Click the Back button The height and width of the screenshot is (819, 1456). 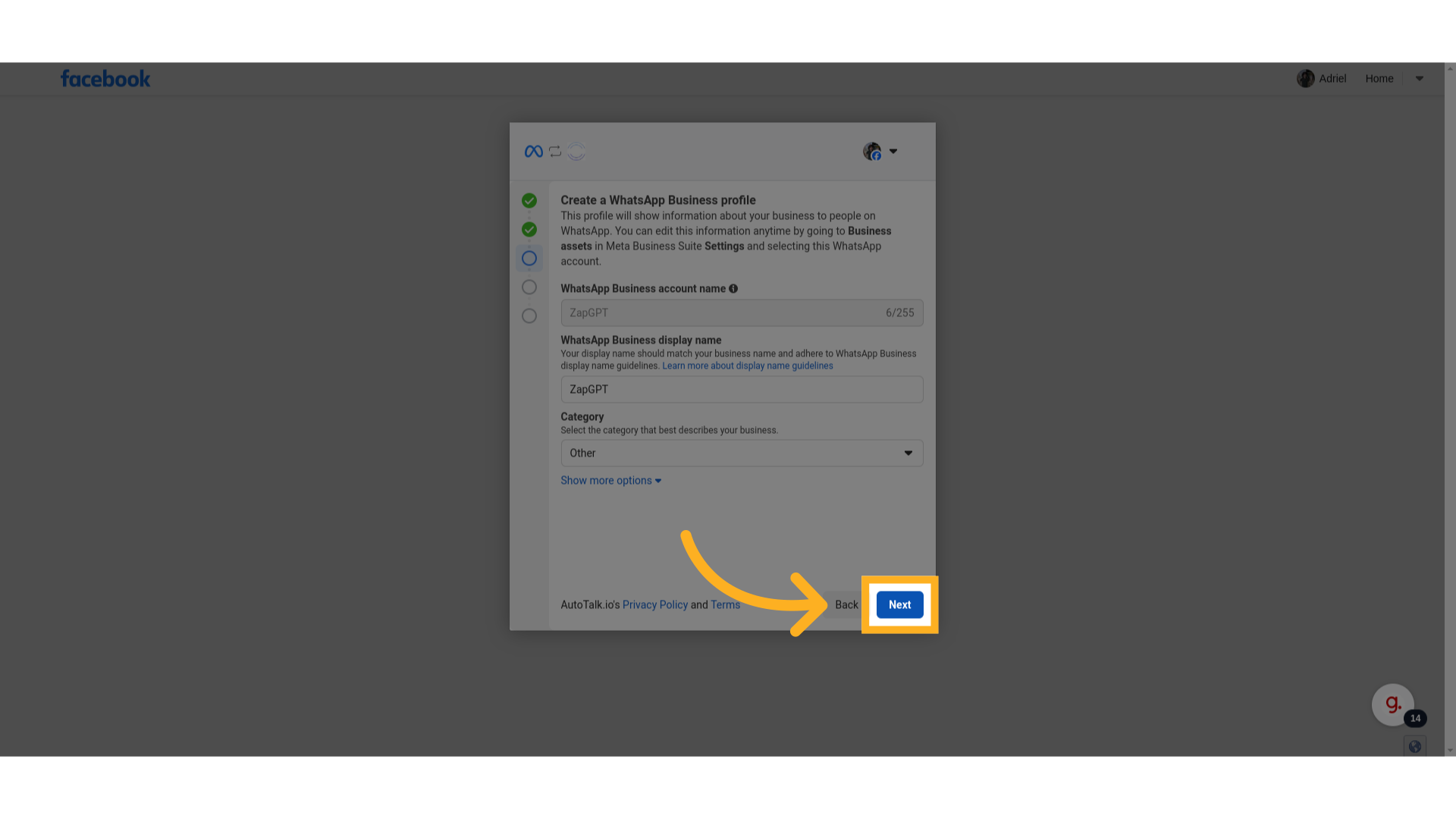[846, 605]
